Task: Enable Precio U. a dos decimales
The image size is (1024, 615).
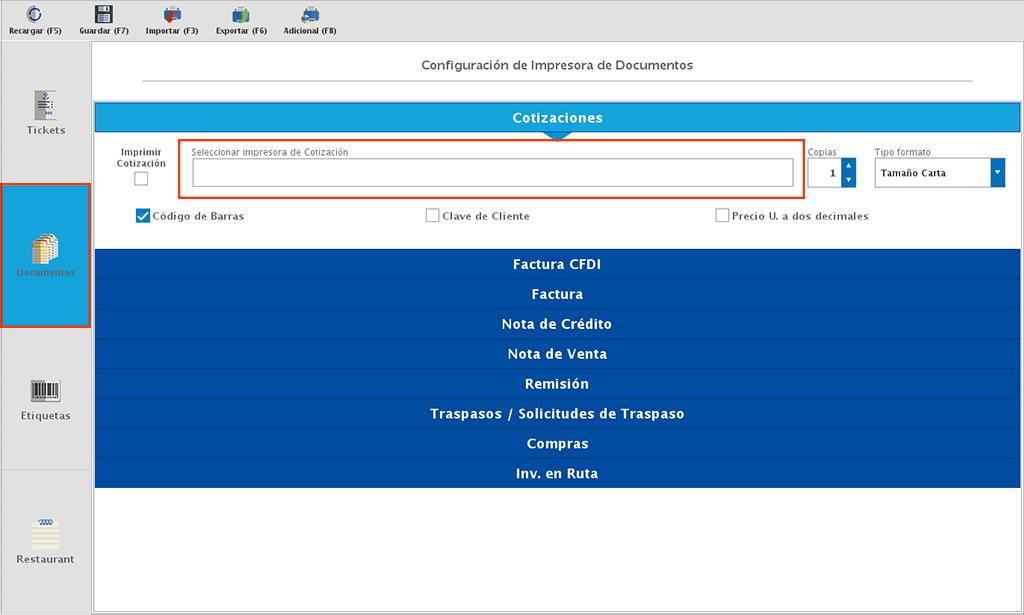Action: coord(722,215)
